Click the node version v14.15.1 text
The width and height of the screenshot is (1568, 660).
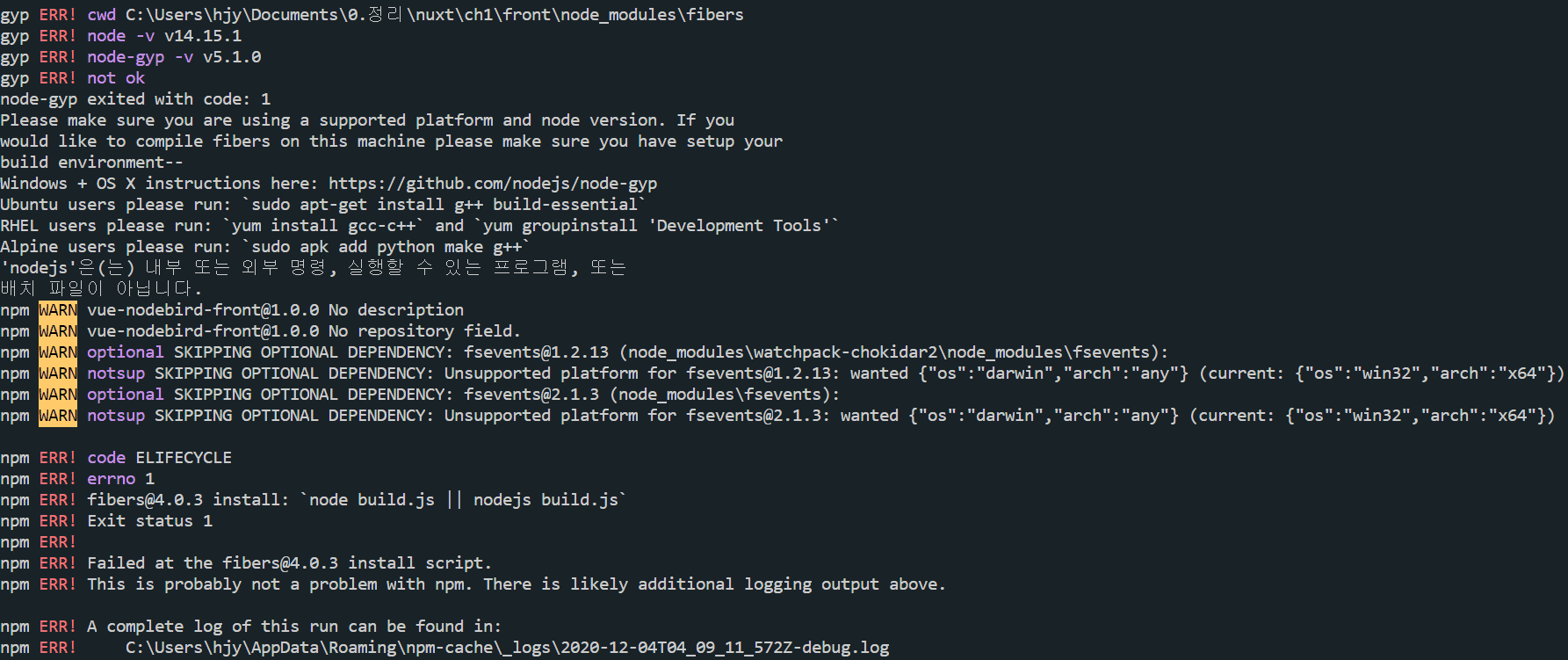(203, 36)
